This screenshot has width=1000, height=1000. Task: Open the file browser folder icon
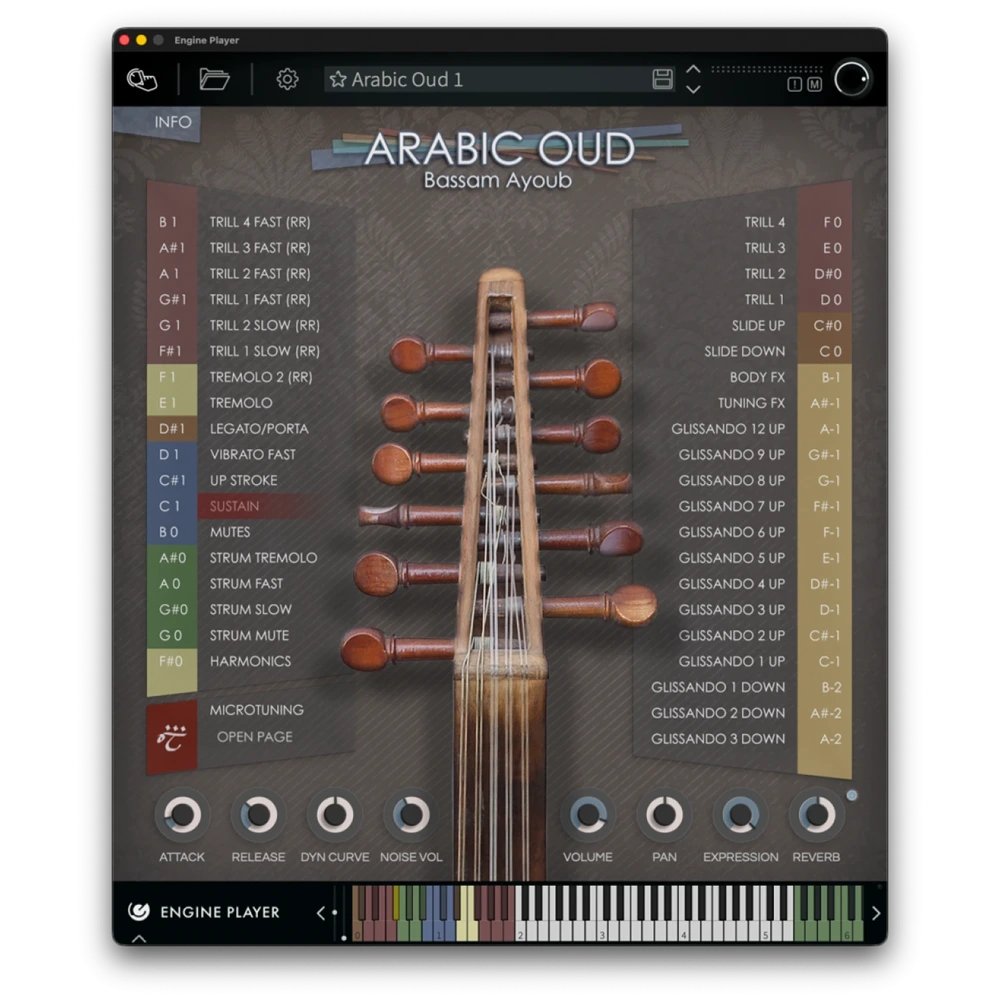pos(214,79)
